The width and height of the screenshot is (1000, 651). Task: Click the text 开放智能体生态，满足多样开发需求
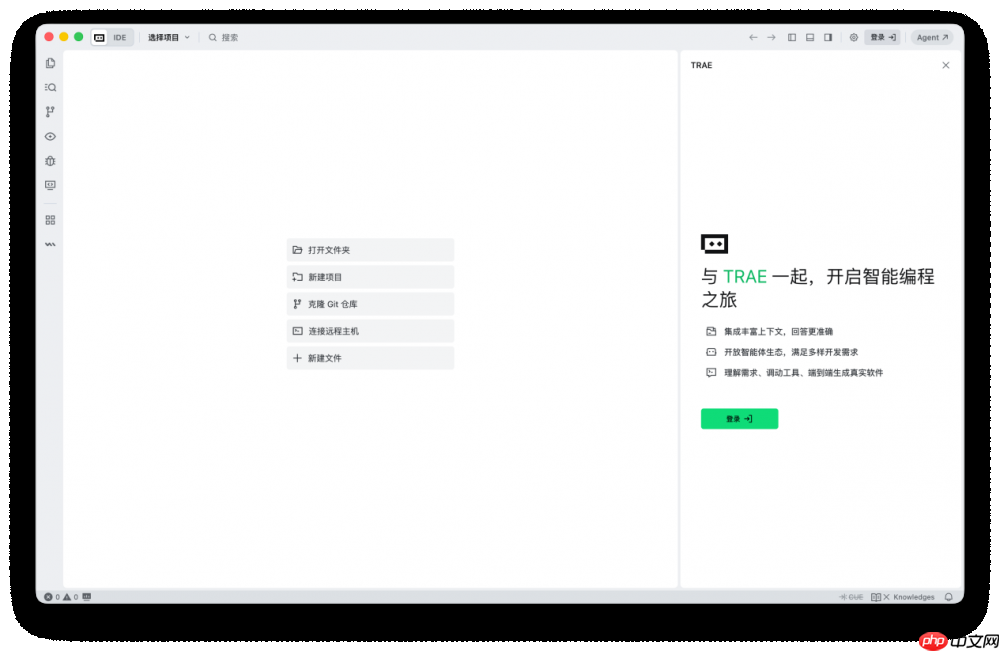[x=791, y=352]
